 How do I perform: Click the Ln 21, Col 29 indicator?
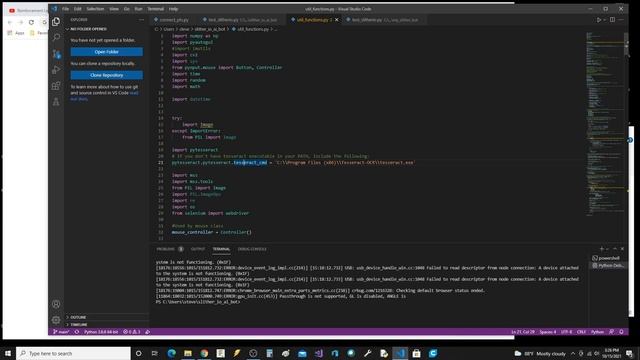click(523, 332)
